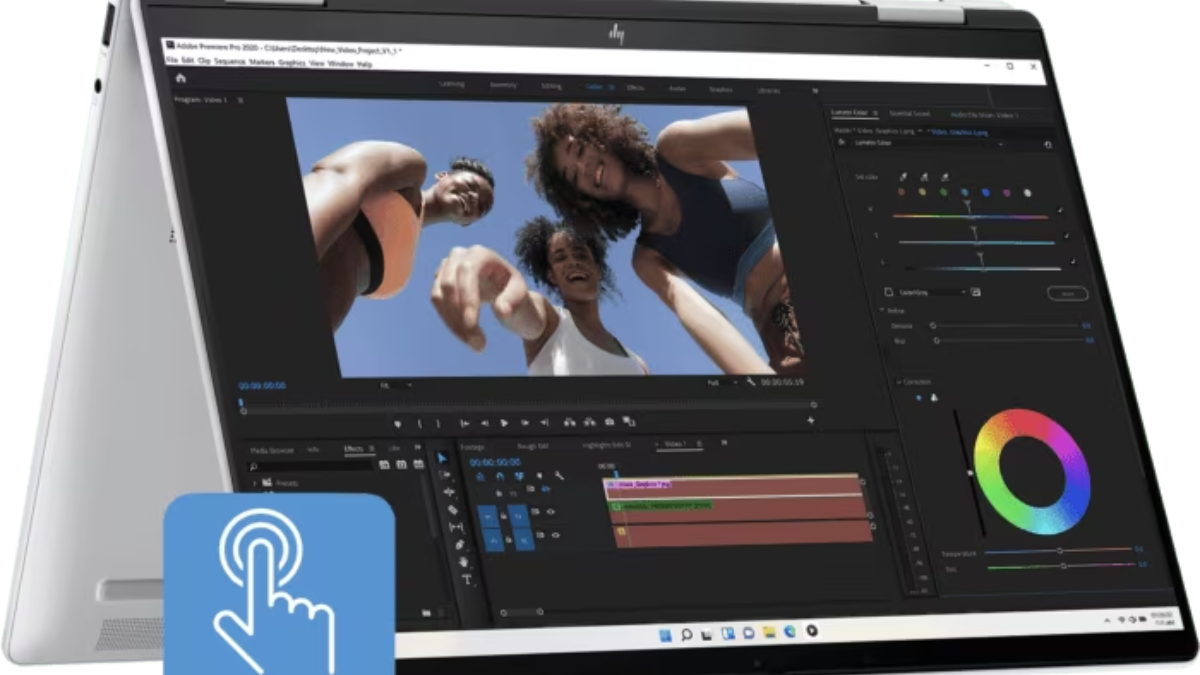Click Go to In point
This screenshot has width=1200, height=675.
(x=465, y=423)
